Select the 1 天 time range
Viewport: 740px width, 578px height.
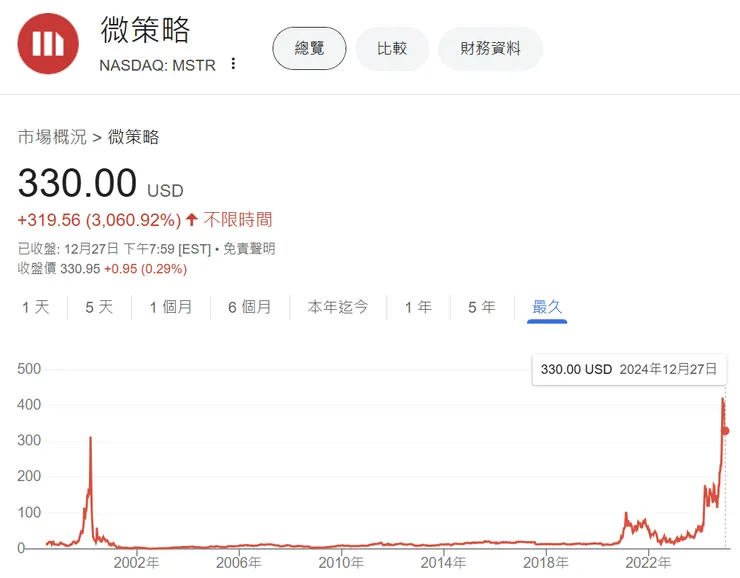coord(36,307)
